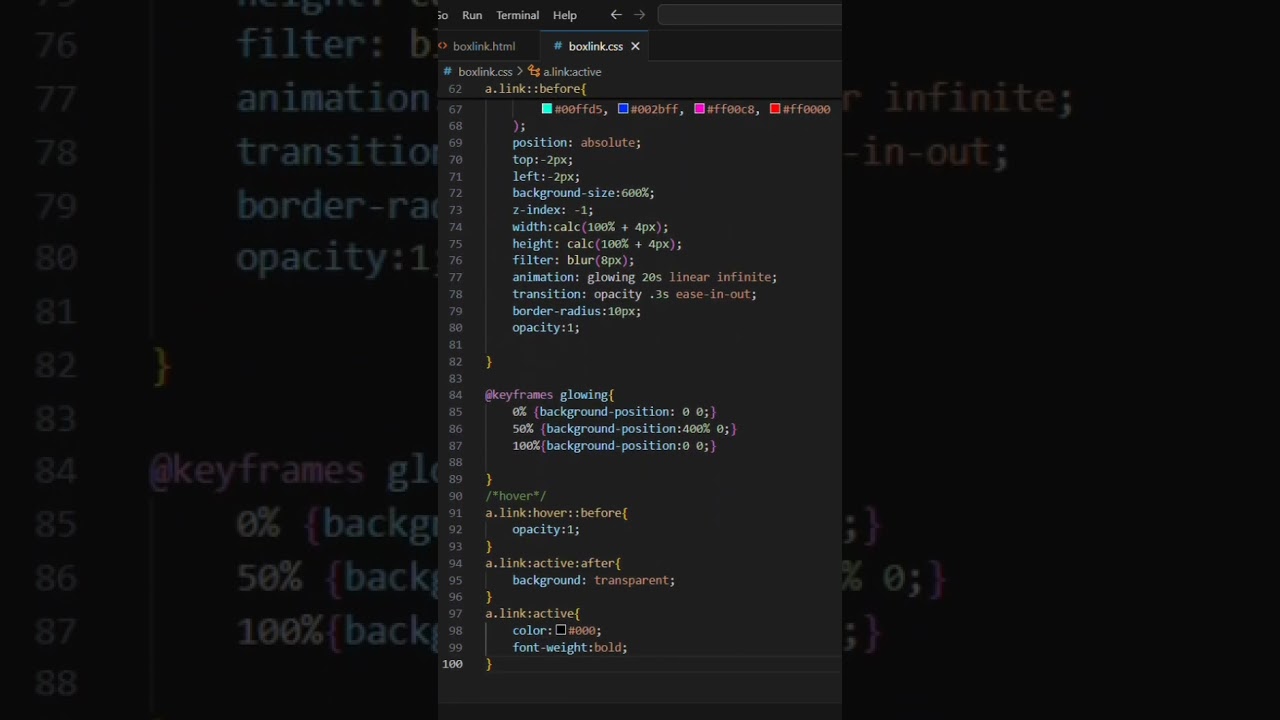The width and height of the screenshot is (1280, 720).
Task: Click 'opacity:1;' on line 80
Action: click(546, 328)
